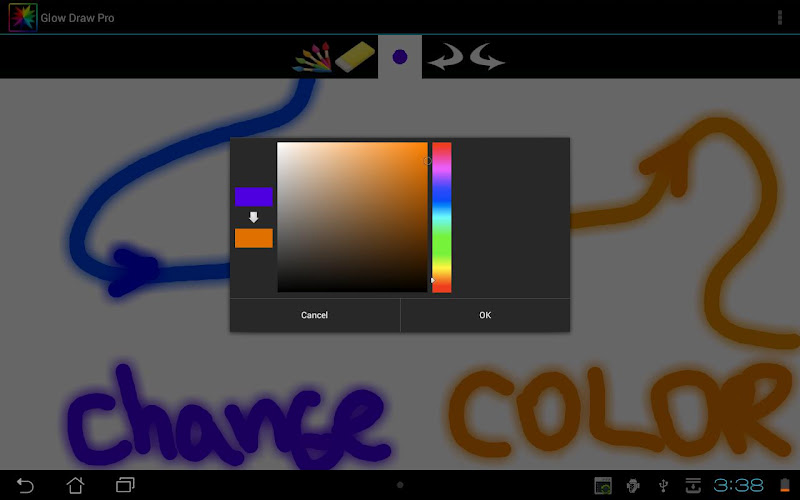
Task: Tap the Android debug notification icon
Action: tap(632, 486)
